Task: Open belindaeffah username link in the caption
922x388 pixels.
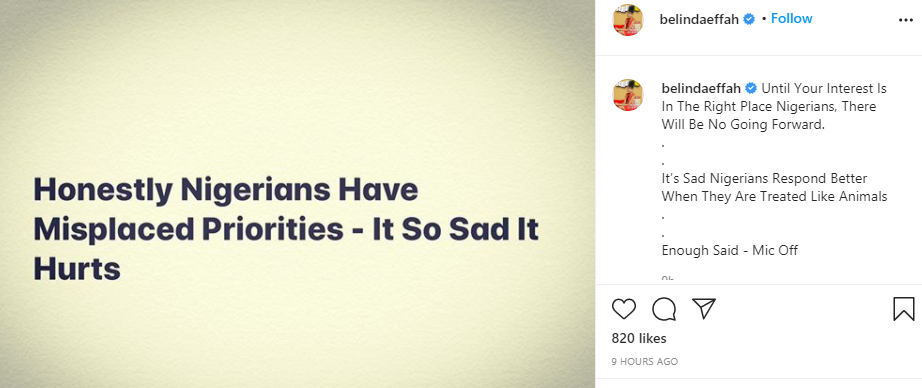Action: [701, 89]
